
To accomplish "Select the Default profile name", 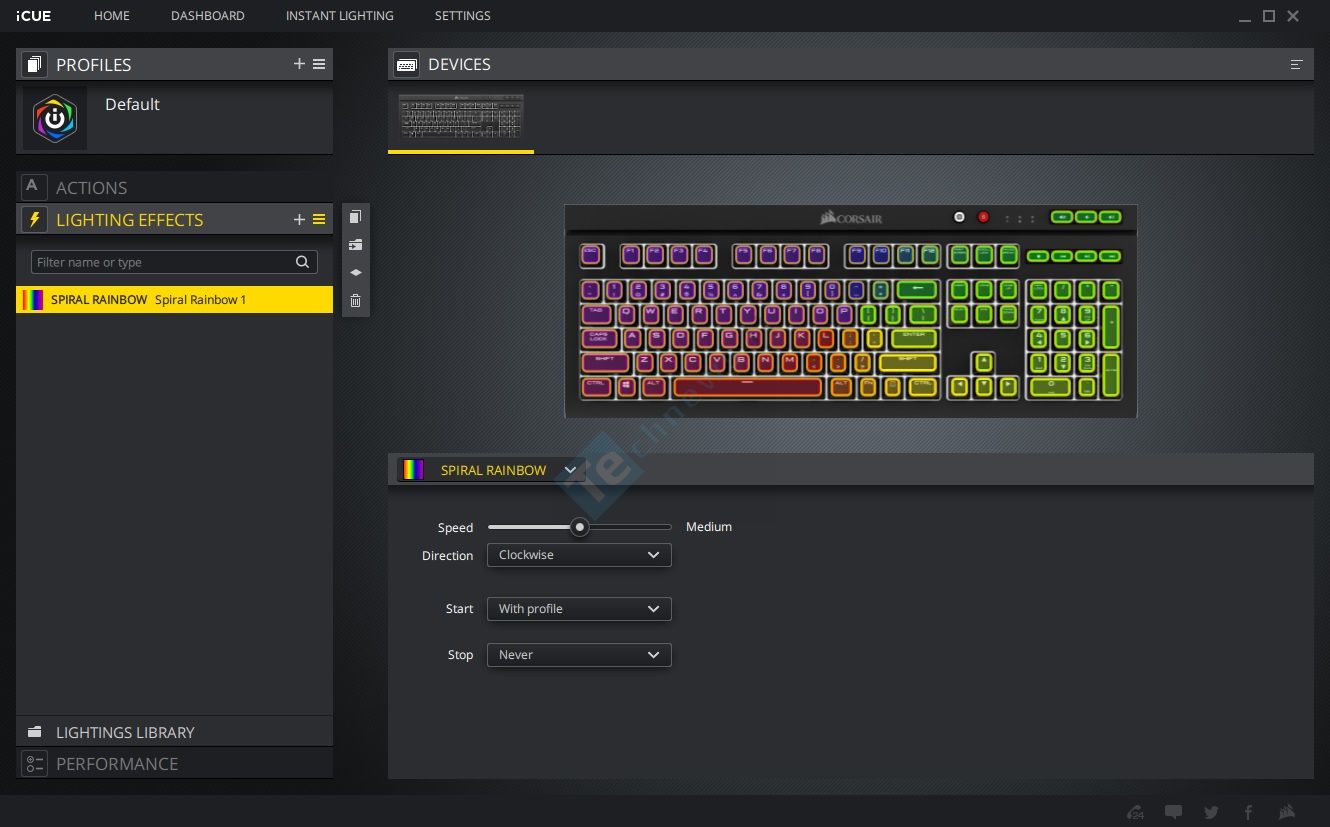I will pos(132,104).
